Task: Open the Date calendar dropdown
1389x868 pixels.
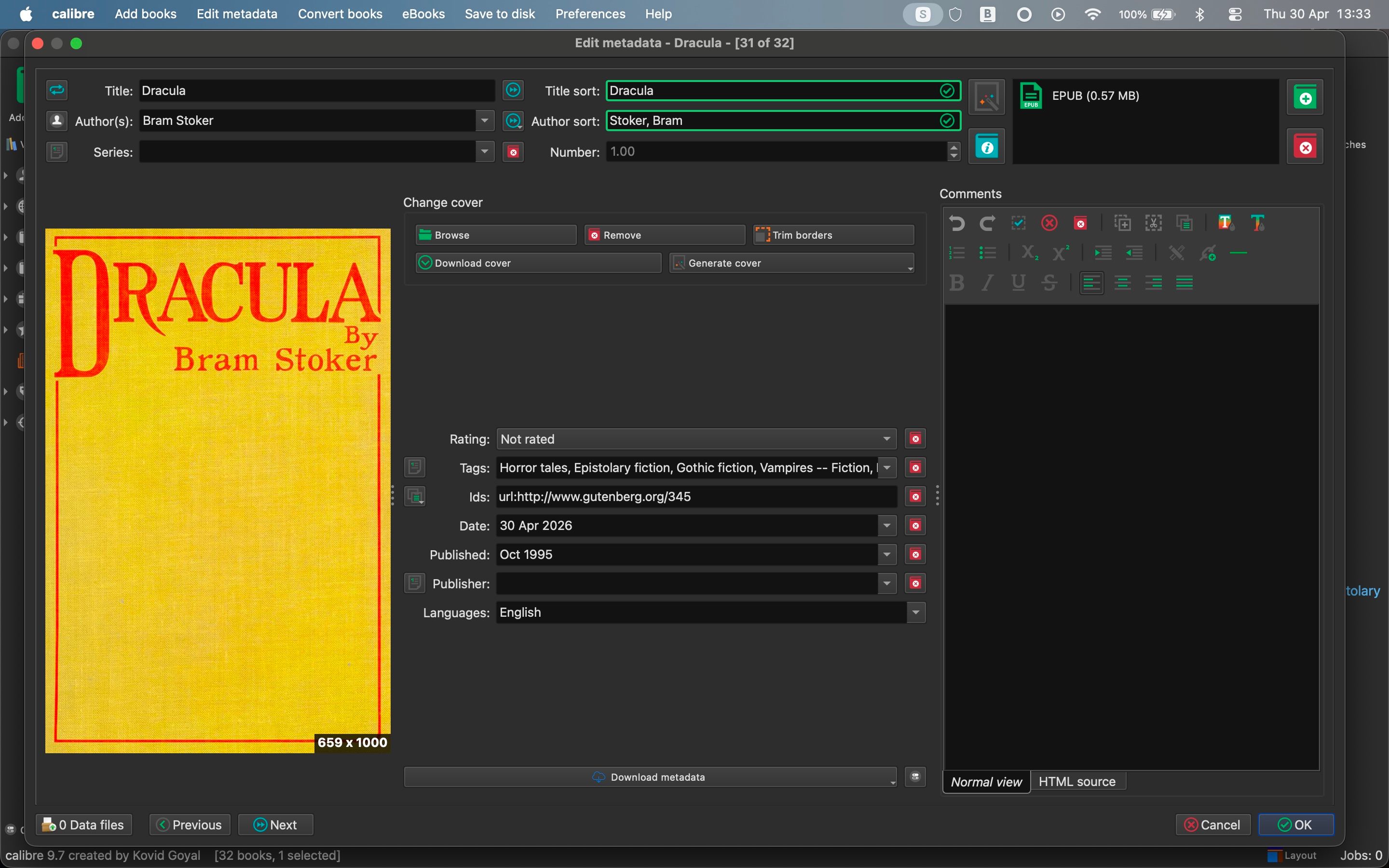Action: [887, 525]
